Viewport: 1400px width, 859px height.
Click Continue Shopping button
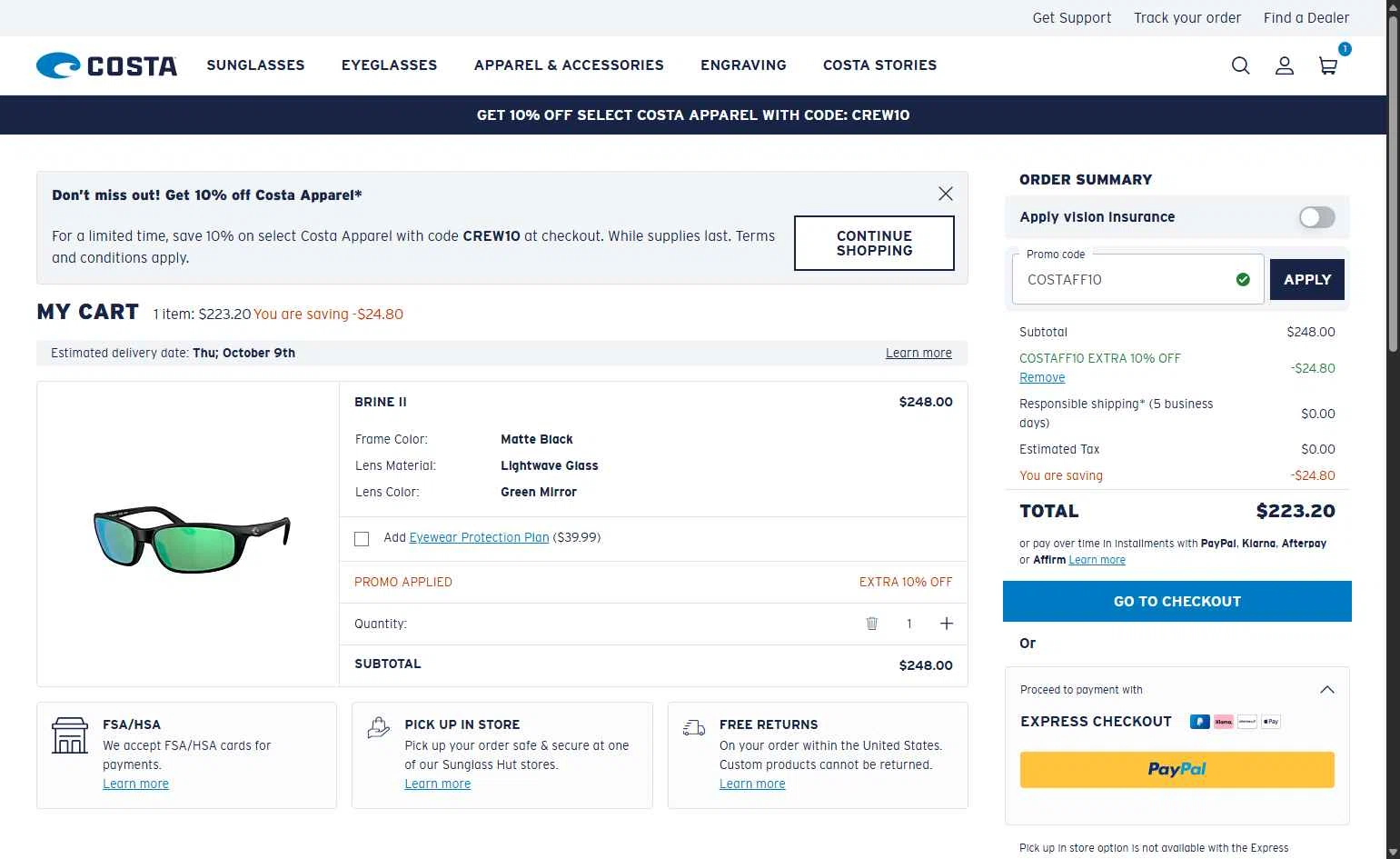pos(874,243)
